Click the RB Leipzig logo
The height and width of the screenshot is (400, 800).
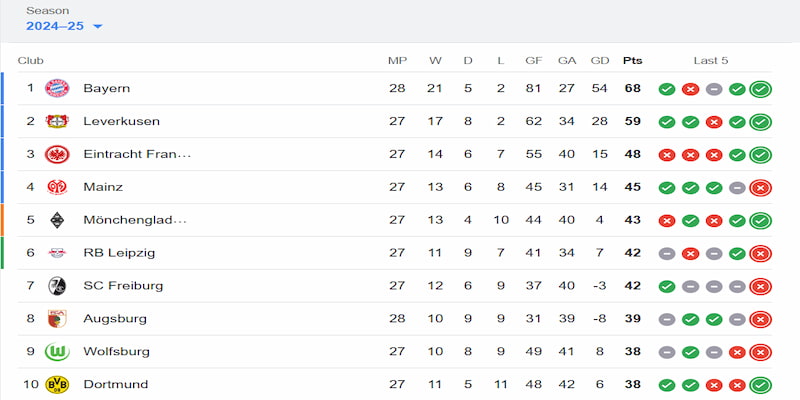click(x=57, y=253)
